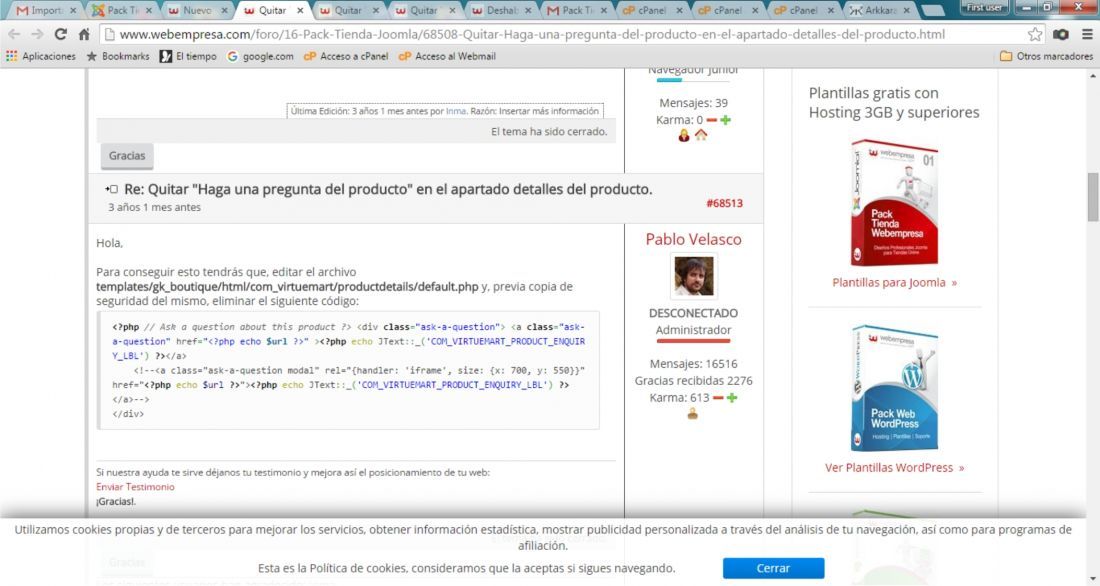Click the Pack Web WordPress box image
The image size is (1100, 586).
point(894,388)
